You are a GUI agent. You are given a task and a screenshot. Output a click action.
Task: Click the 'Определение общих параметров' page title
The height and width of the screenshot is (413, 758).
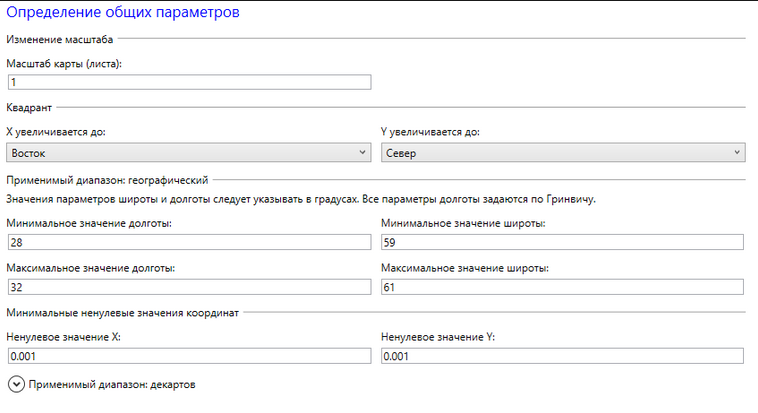click(x=123, y=14)
